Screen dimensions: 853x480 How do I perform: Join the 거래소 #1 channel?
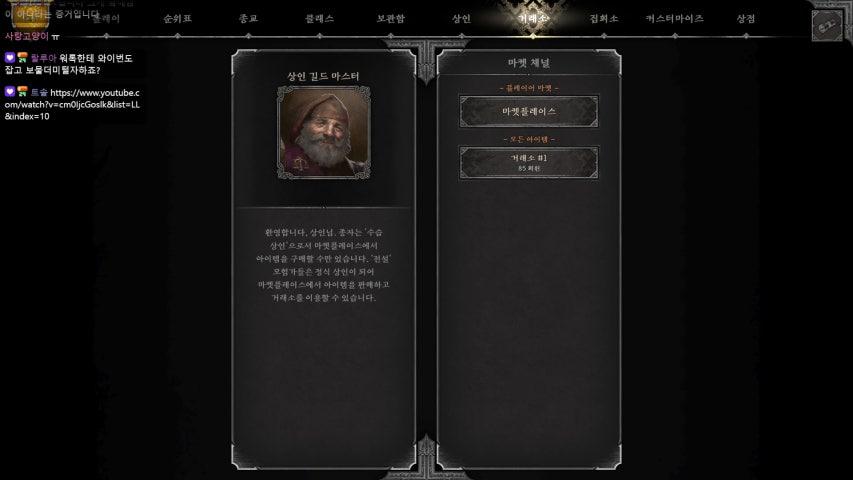pyautogui.click(x=529, y=162)
